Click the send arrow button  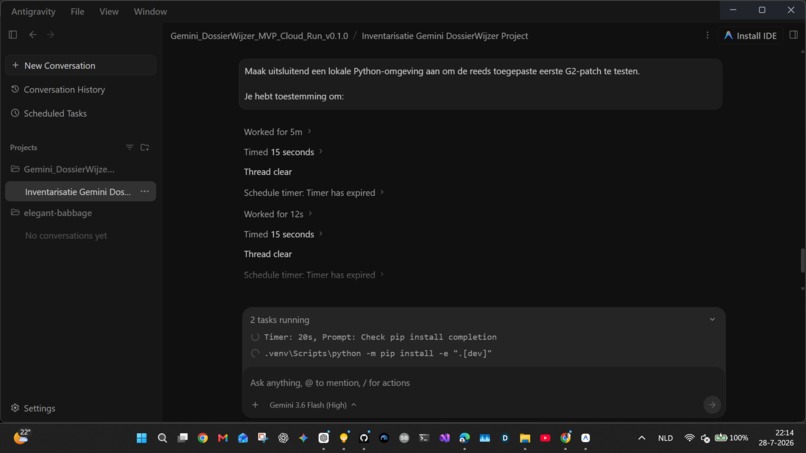(x=712, y=405)
